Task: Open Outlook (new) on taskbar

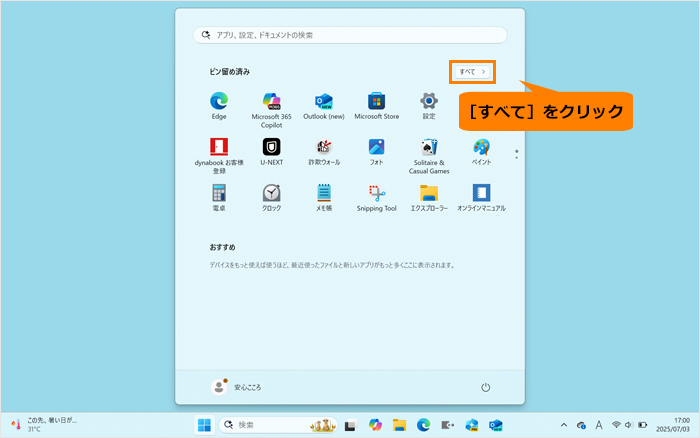Action: tap(496, 425)
